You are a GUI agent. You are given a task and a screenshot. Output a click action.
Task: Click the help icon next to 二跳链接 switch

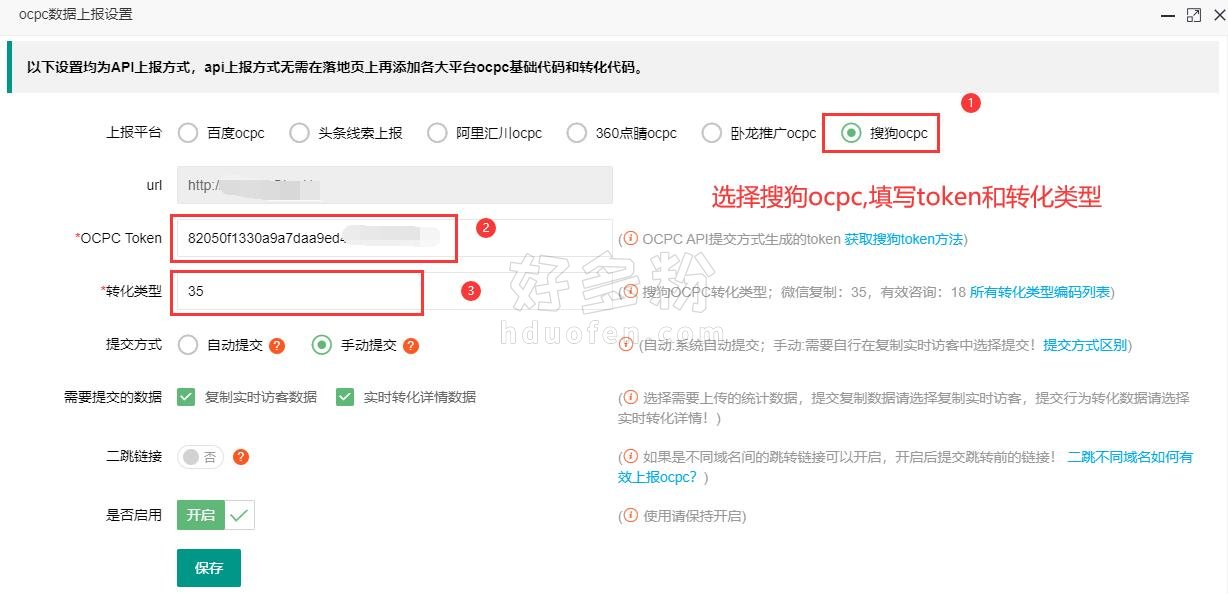240,457
